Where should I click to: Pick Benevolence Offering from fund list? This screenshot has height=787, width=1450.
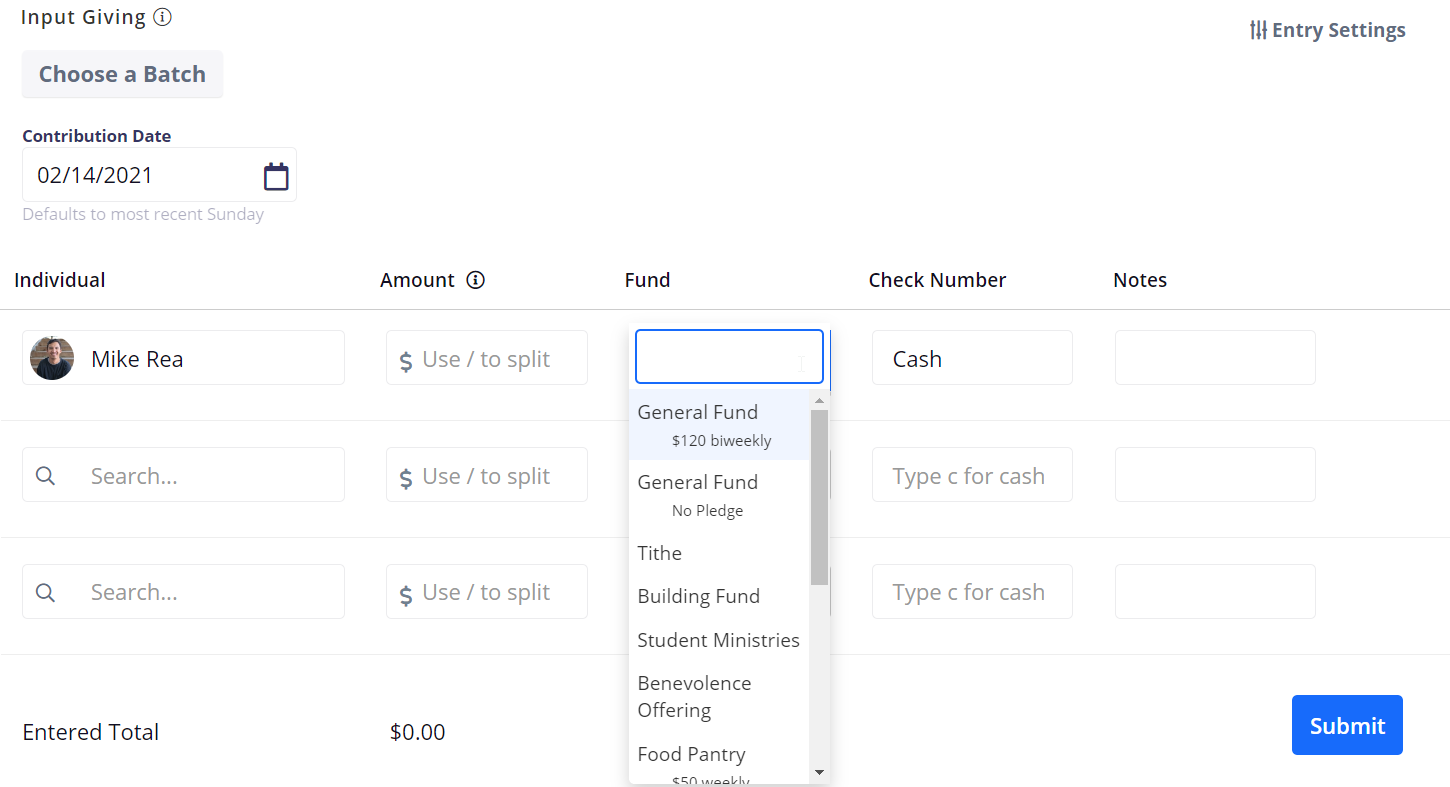695,696
